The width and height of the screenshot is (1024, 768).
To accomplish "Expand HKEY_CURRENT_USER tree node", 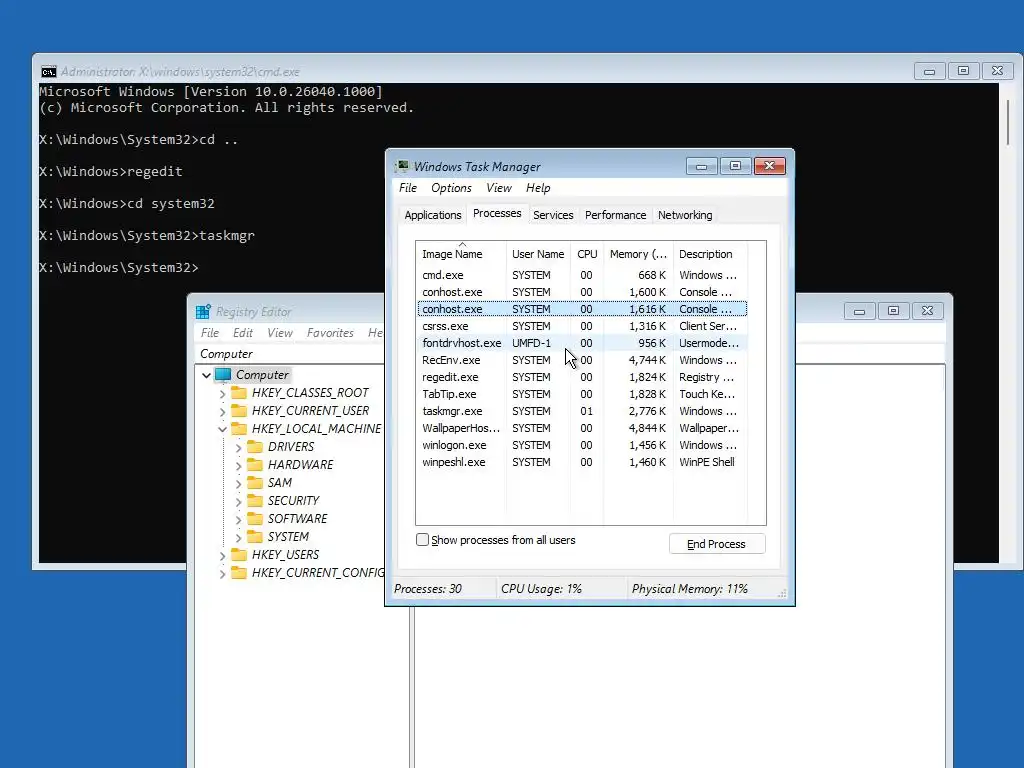I will [x=222, y=411].
